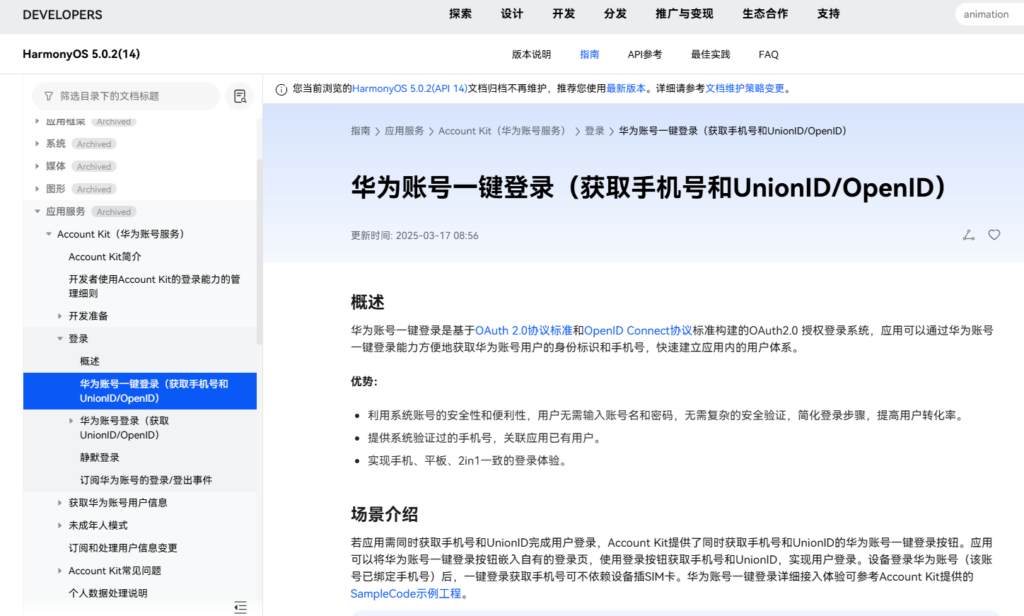Click the funnel filter icon in sidebar search
The width and height of the screenshot is (1024, 616).
pyautogui.click(x=48, y=95)
